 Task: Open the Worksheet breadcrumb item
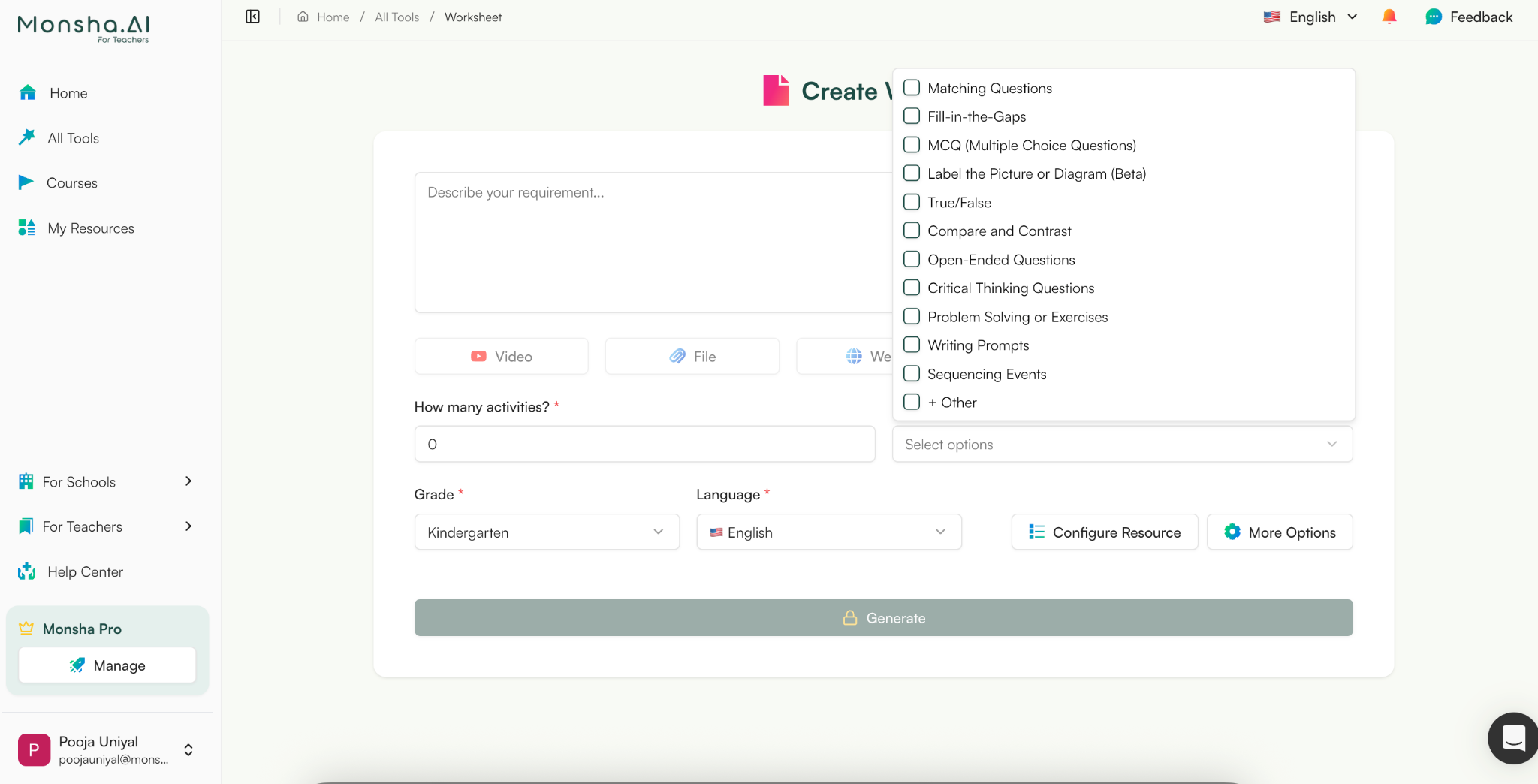(x=472, y=17)
